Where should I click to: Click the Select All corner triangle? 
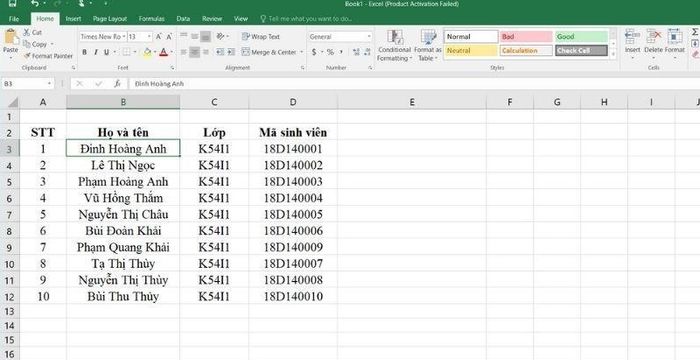12,102
